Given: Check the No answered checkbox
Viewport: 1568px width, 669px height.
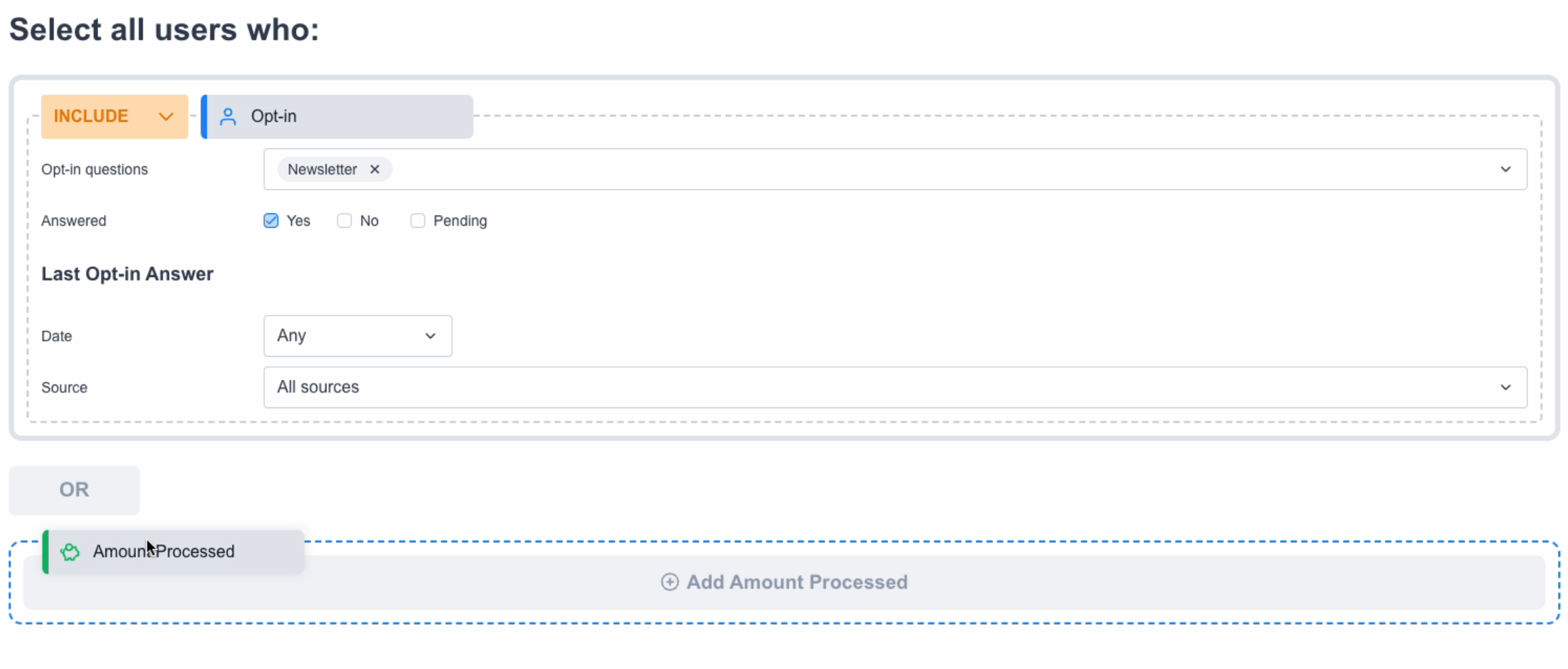Looking at the screenshot, I should click(345, 221).
